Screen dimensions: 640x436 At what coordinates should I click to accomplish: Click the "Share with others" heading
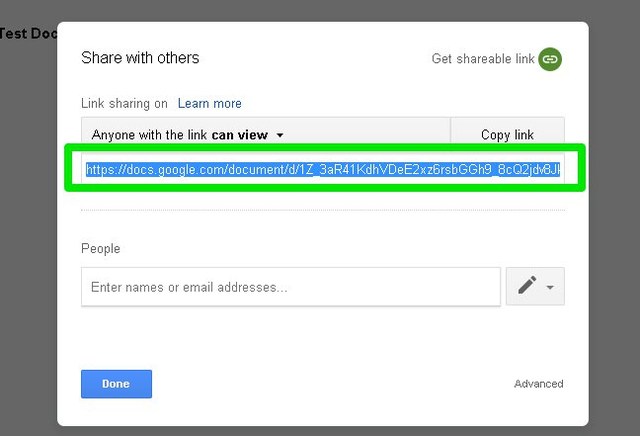[140, 58]
